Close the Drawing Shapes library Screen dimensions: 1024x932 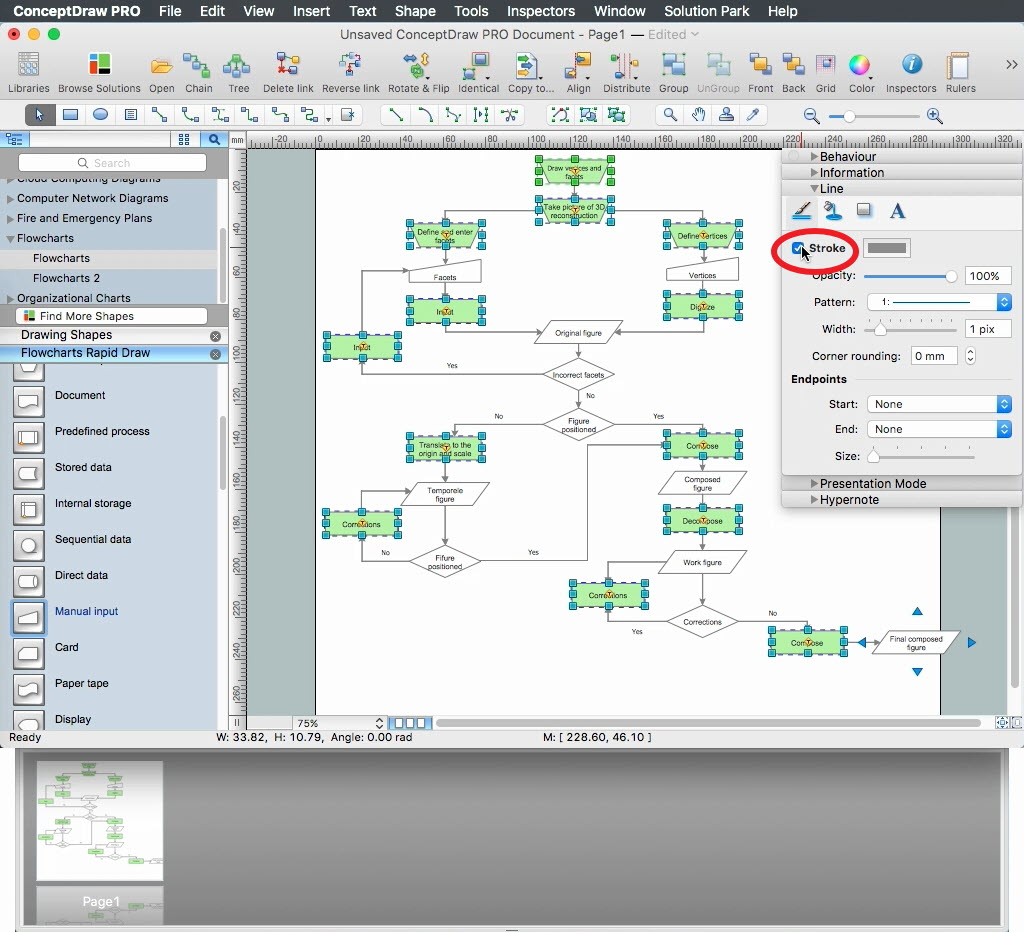215,336
